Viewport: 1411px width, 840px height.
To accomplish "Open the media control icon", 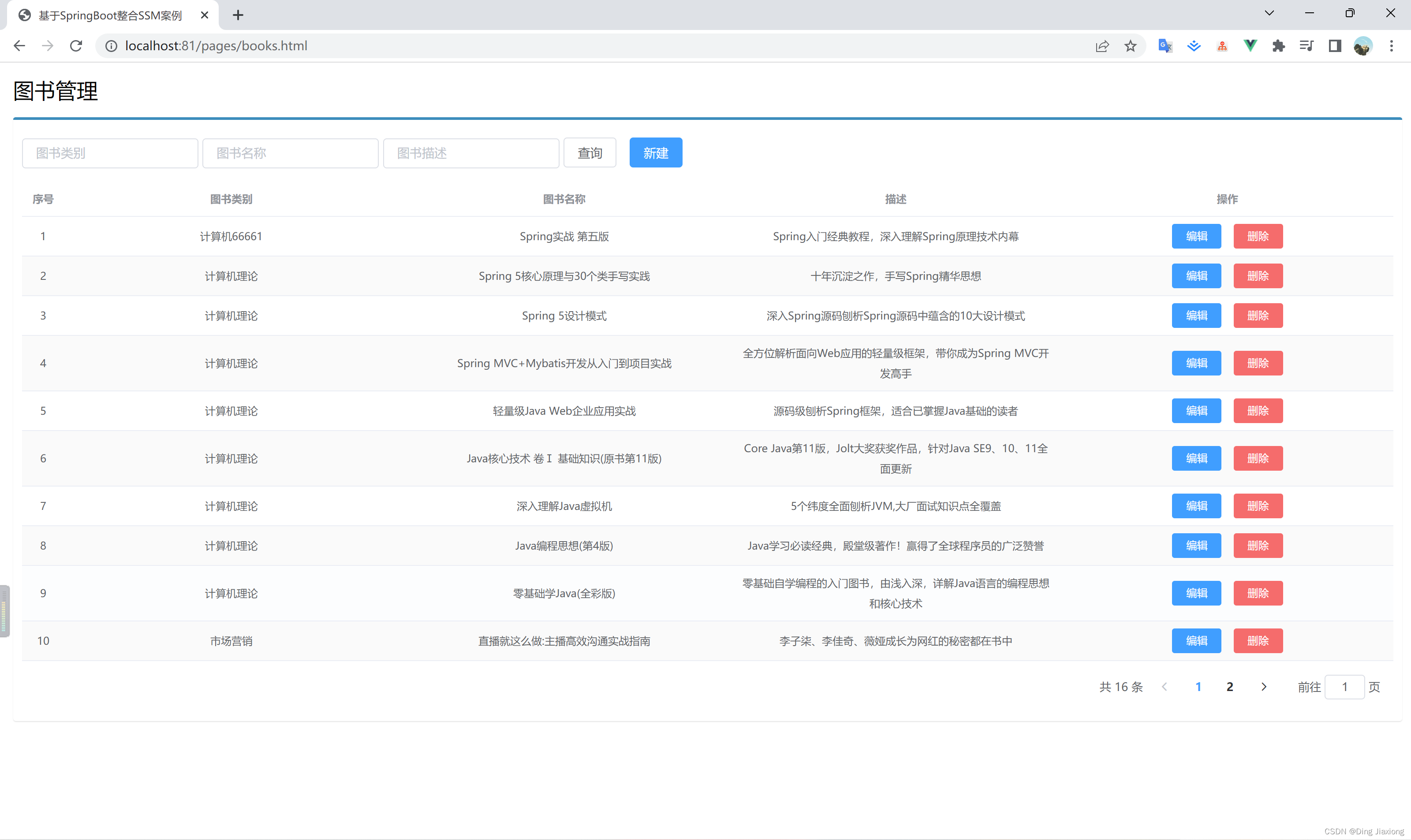I will [1307, 46].
